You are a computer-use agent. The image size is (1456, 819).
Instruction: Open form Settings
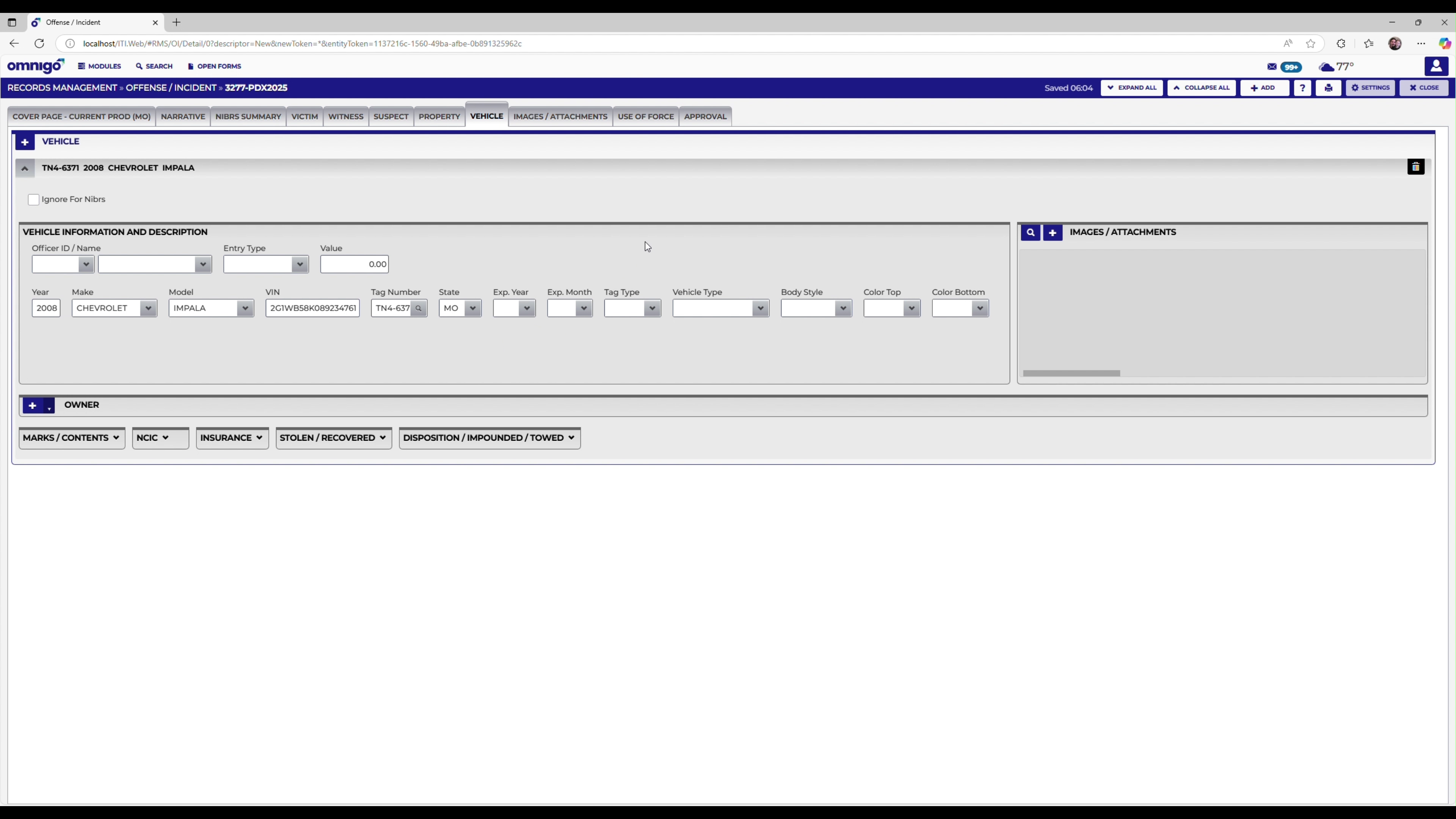1371,88
